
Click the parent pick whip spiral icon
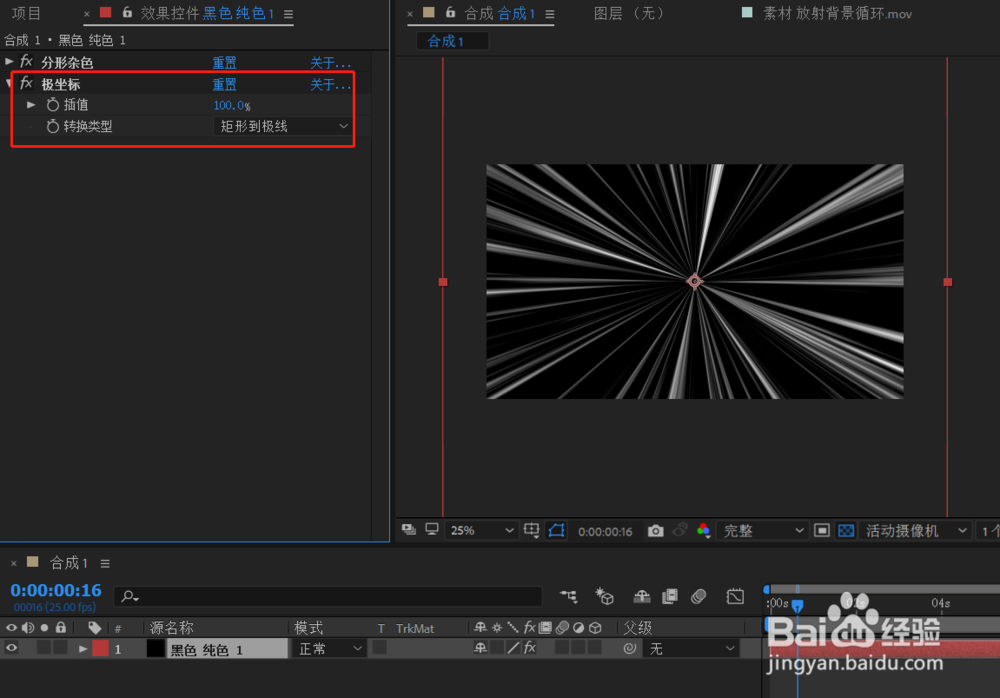pos(629,648)
